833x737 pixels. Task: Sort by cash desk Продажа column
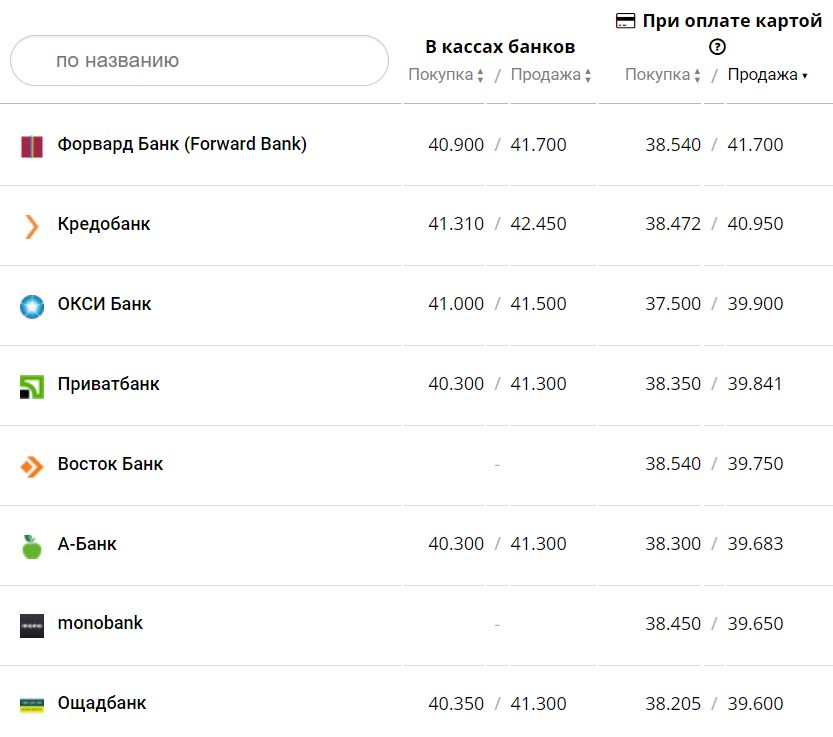point(551,75)
